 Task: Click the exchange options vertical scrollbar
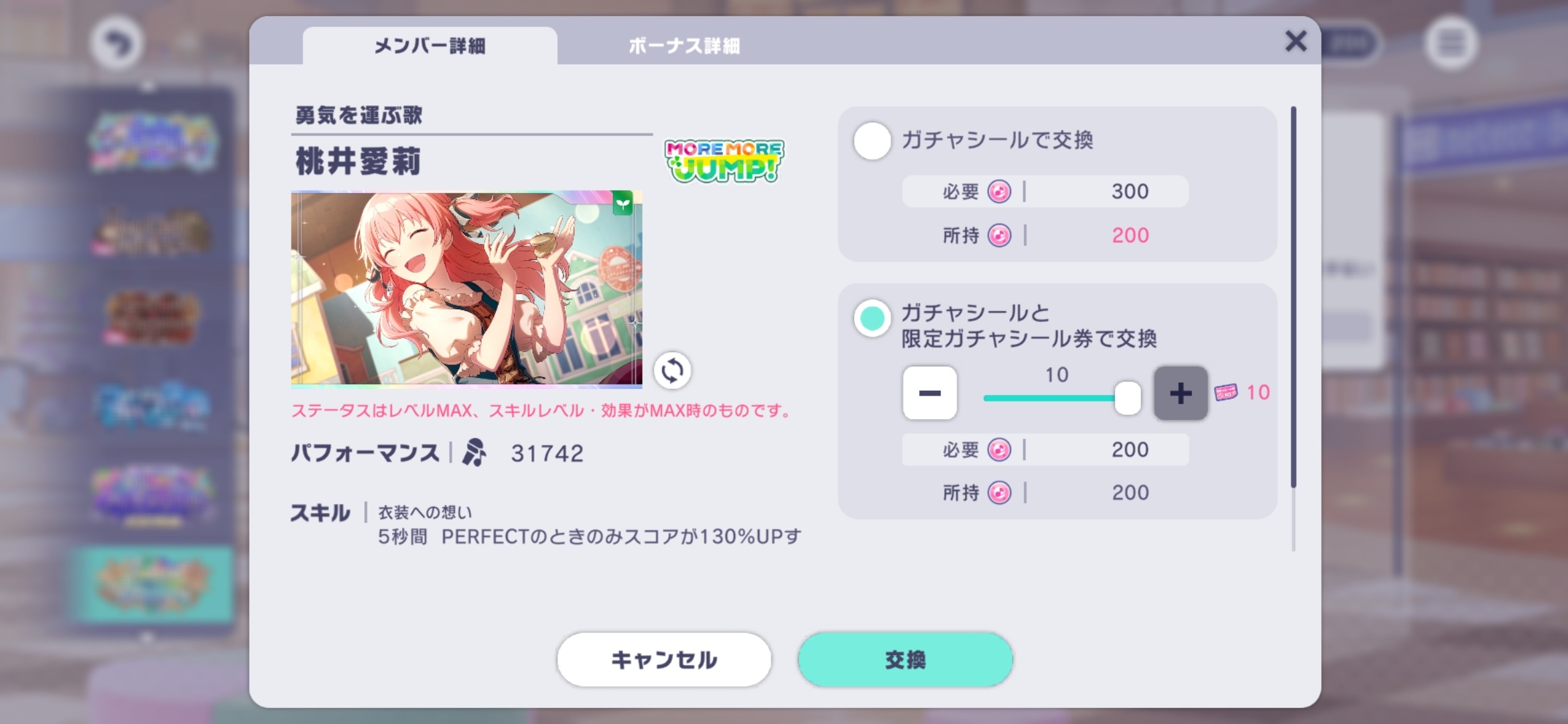tap(1293, 328)
